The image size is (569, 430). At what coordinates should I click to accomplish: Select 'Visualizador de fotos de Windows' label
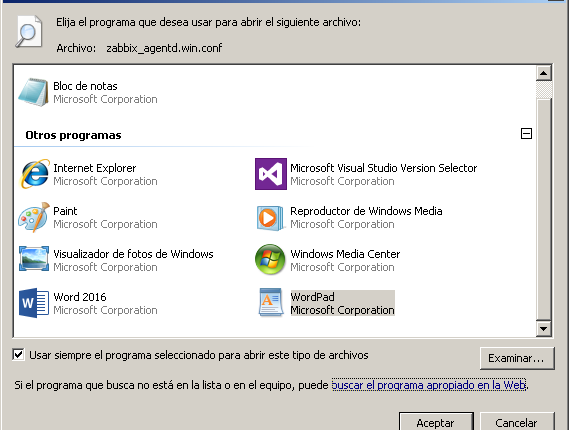(133, 254)
